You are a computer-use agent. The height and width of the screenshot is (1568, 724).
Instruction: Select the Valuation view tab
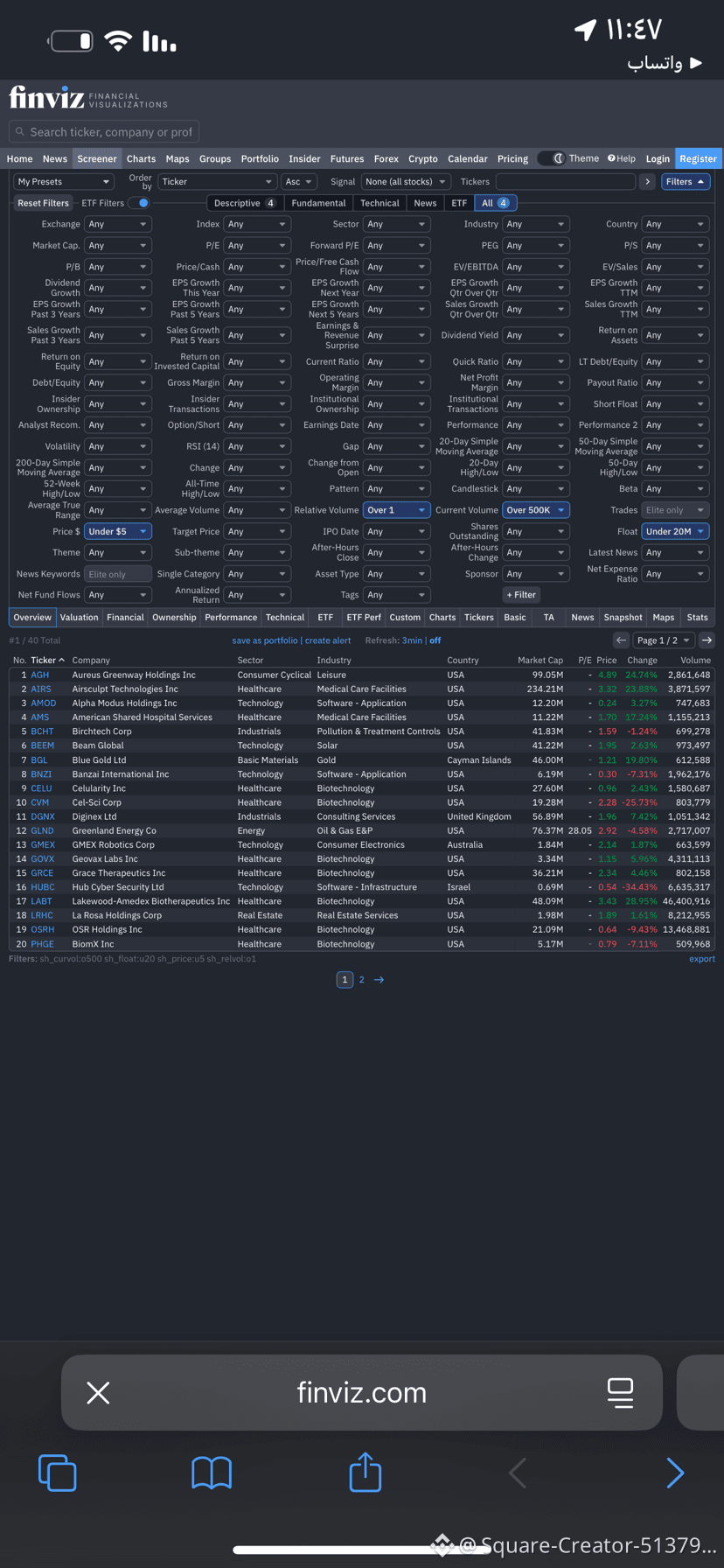(x=79, y=618)
